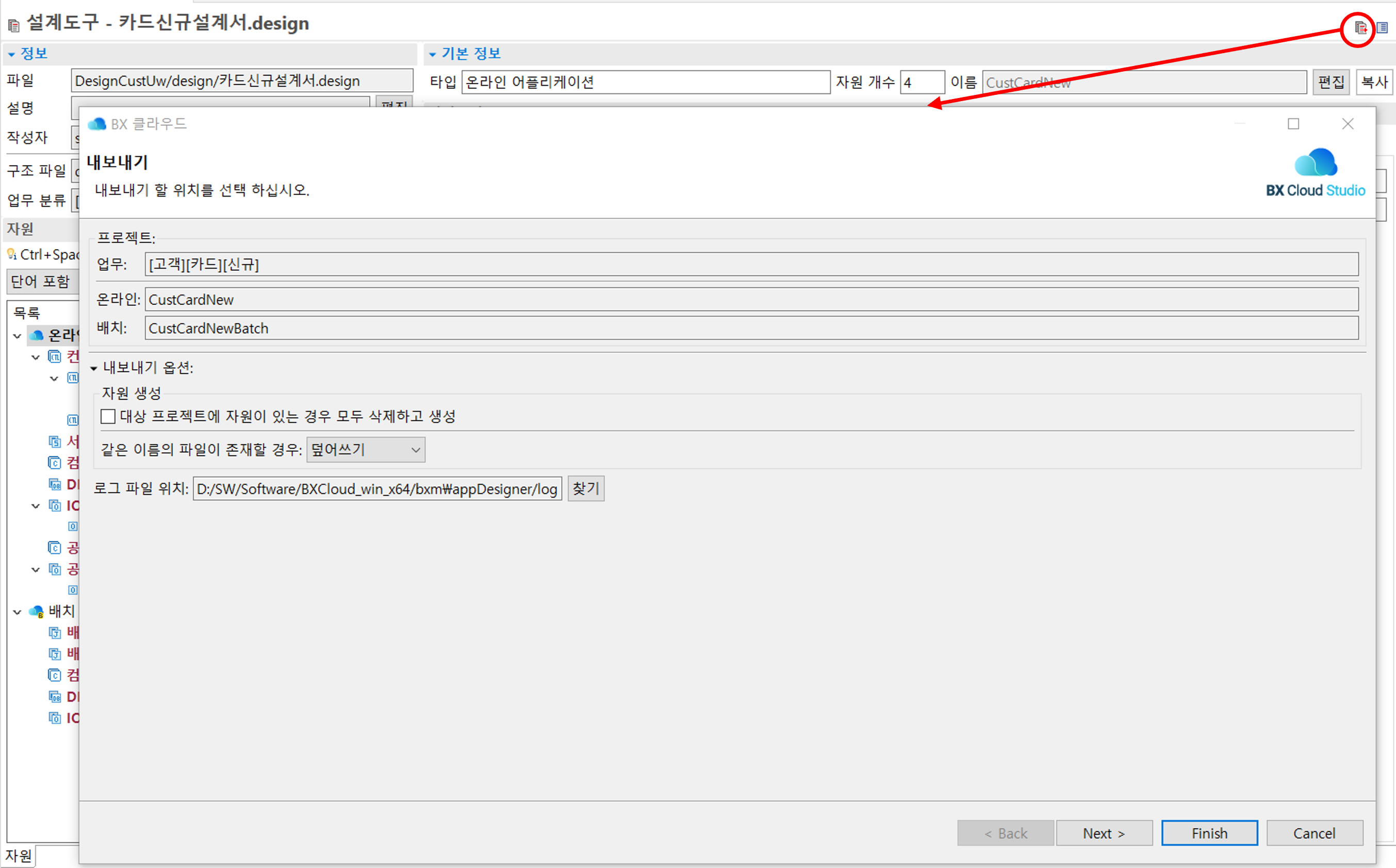Collapse the 정보 section header
This screenshot has width=1396, height=868.
pyautogui.click(x=11, y=54)
